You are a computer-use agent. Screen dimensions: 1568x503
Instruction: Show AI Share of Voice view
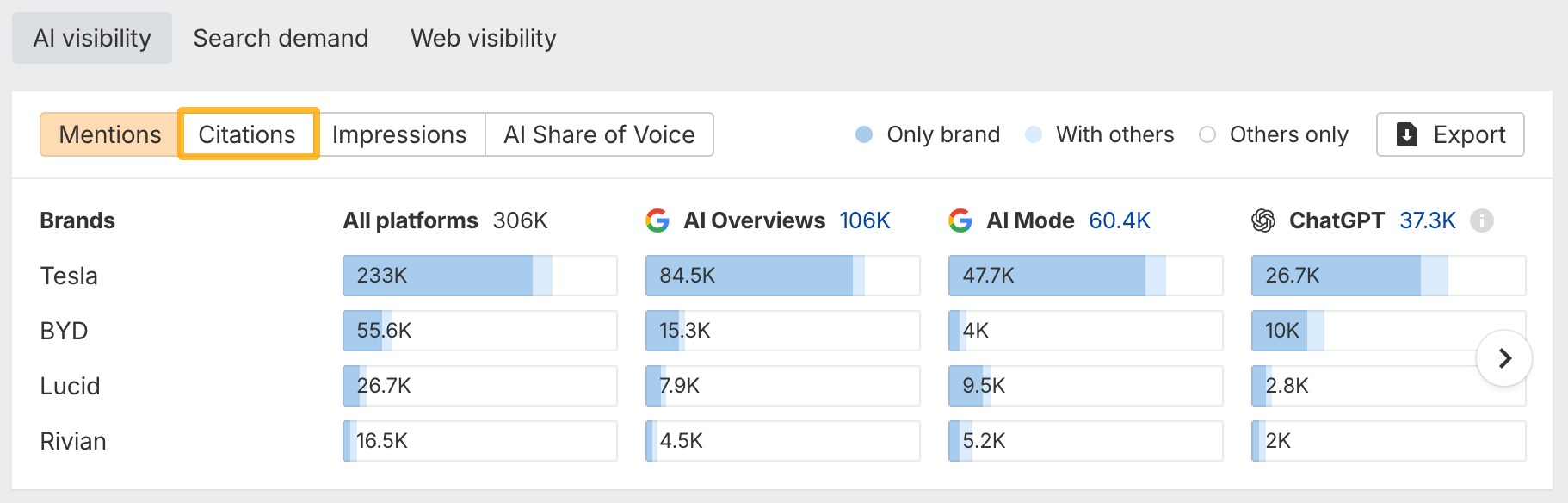tap(599, 134)
